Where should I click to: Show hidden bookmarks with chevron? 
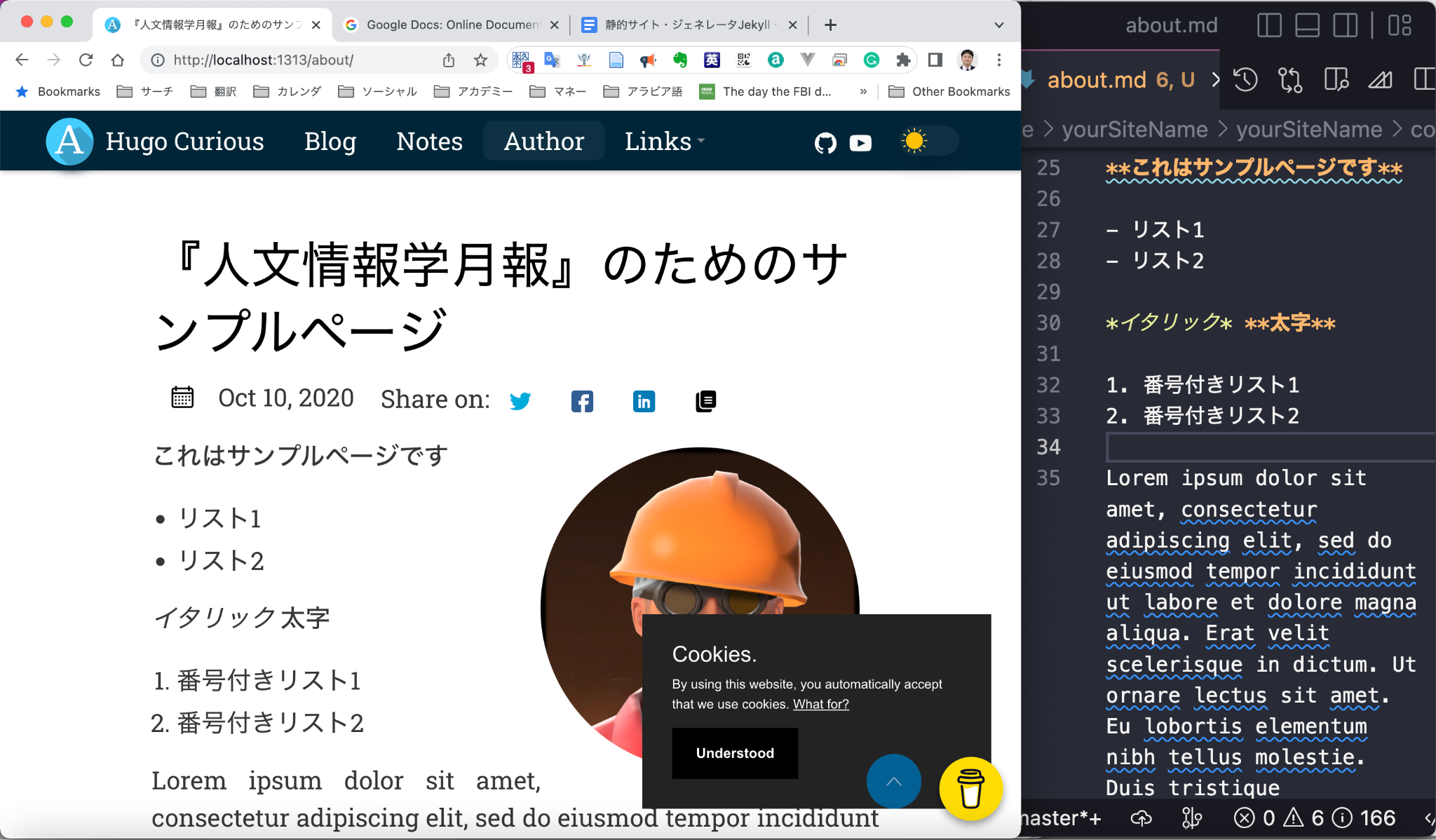point(863,91)
